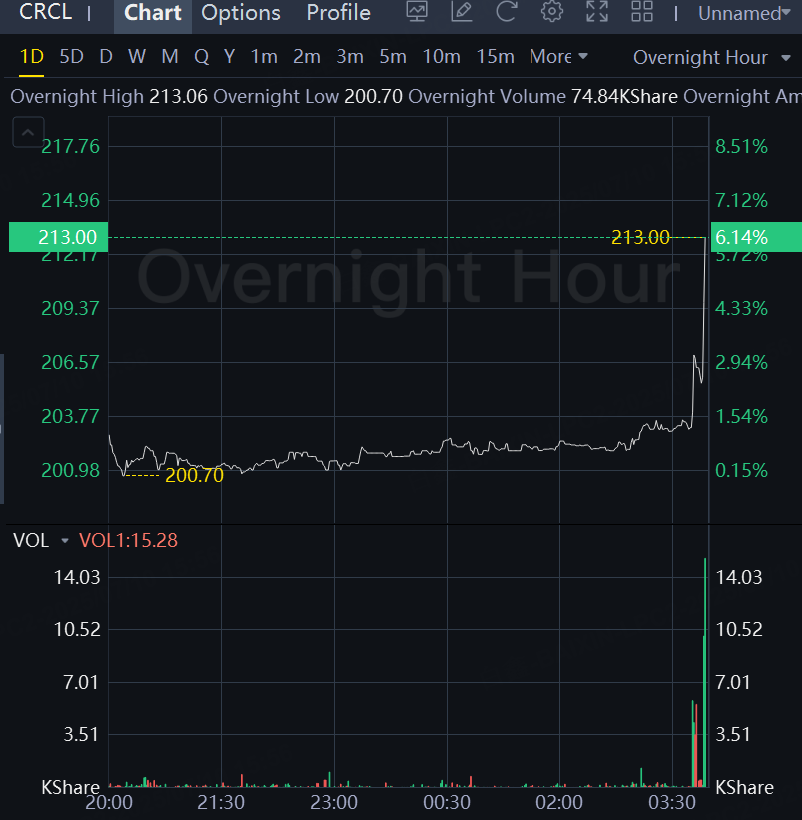Click the yellow 200.70 low marker label
The image size is (802, 820).
194,475
